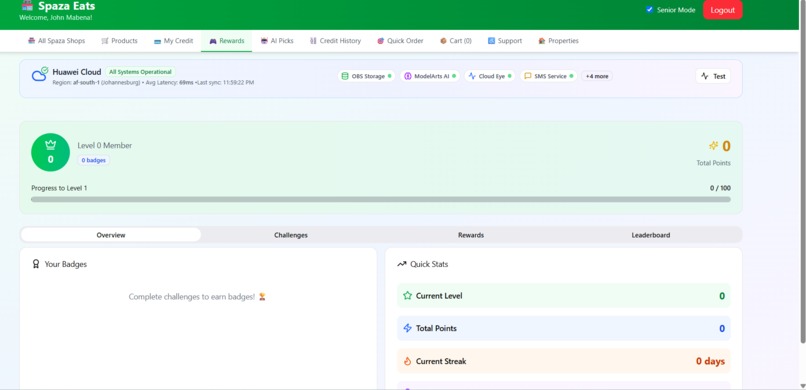This screenshot has width=806, height=390.
Task: Click the ModelArts AI service chip
Action: click(x=430, y=76)
